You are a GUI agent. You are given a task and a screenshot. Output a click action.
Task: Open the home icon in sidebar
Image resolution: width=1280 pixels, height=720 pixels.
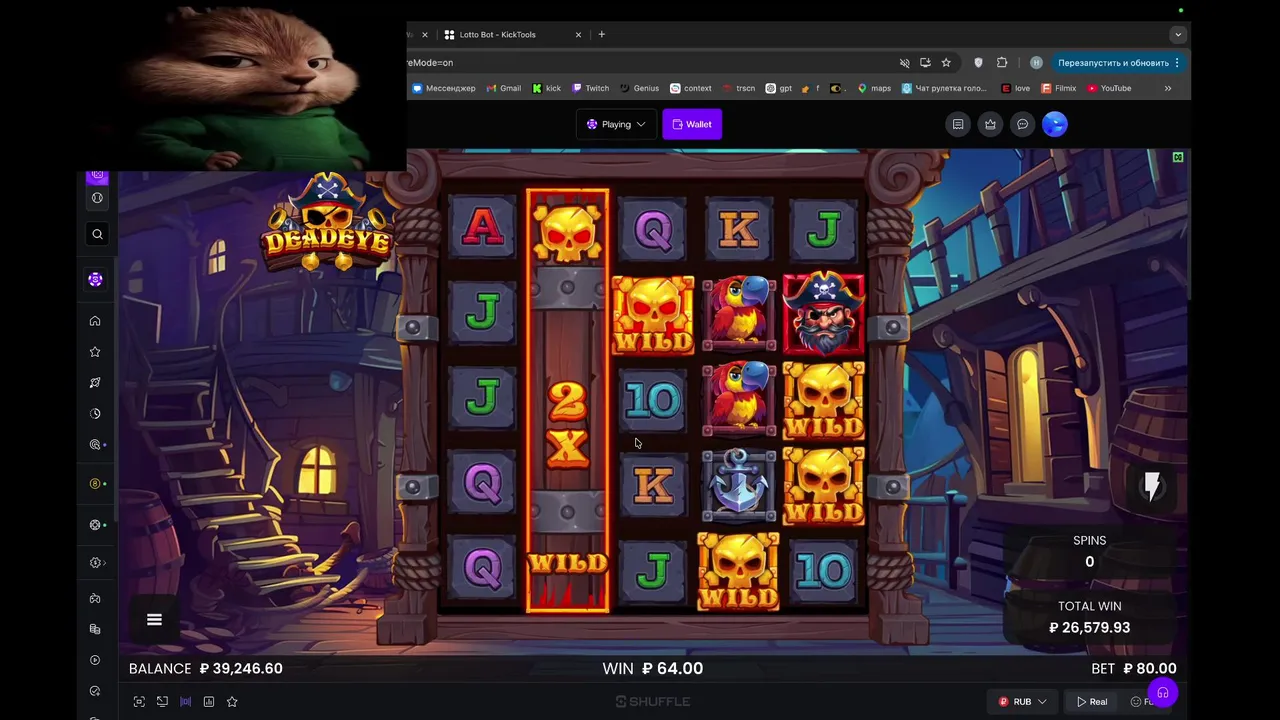point(95,321)
